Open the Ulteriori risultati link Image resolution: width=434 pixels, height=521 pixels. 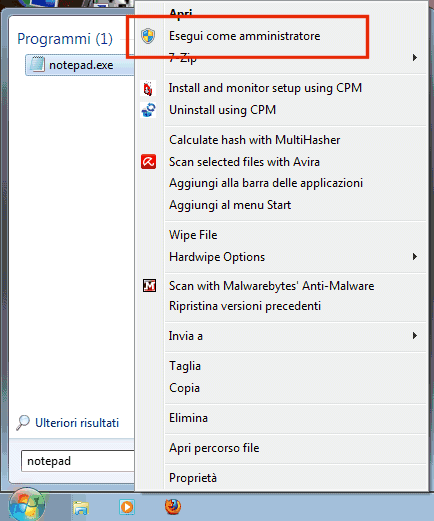(77, 423)
